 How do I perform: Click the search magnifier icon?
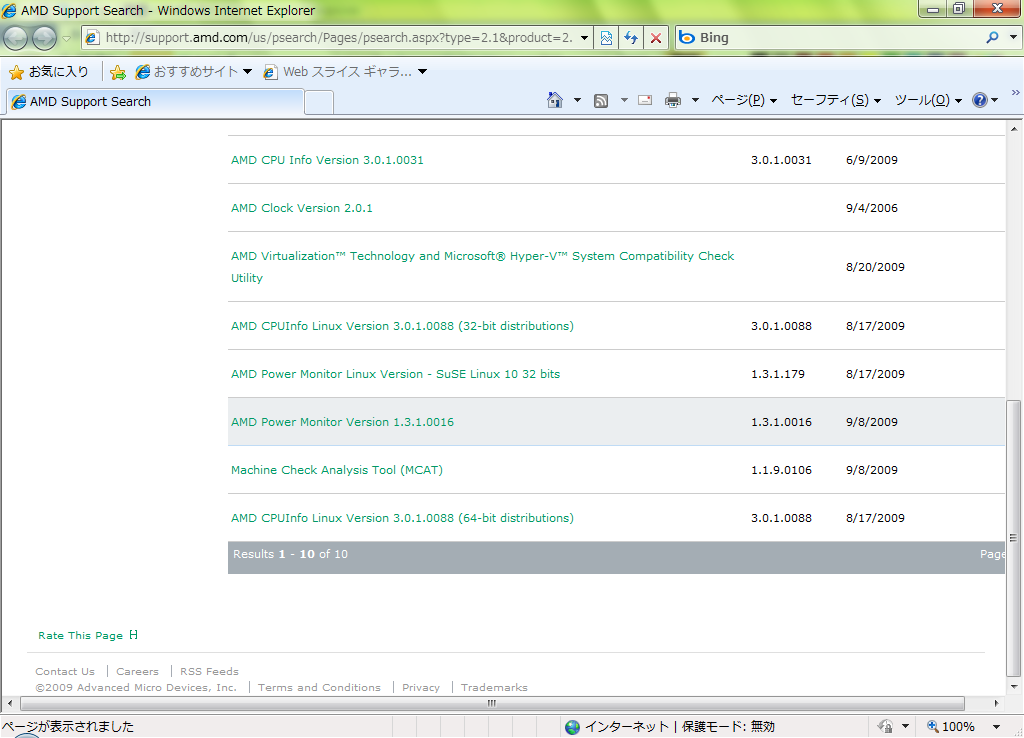pos(993,38)
